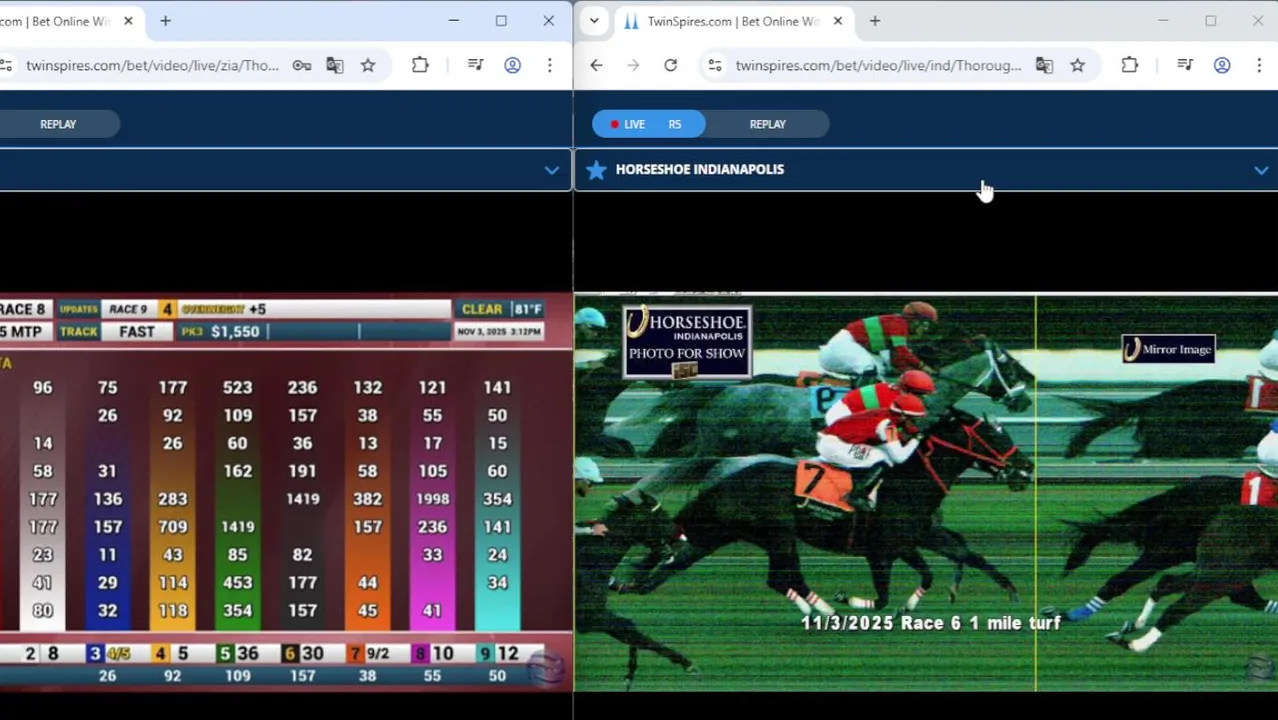Switch to LIVE R5 video in the right window

pyautogui.click(x=648, y=124)
